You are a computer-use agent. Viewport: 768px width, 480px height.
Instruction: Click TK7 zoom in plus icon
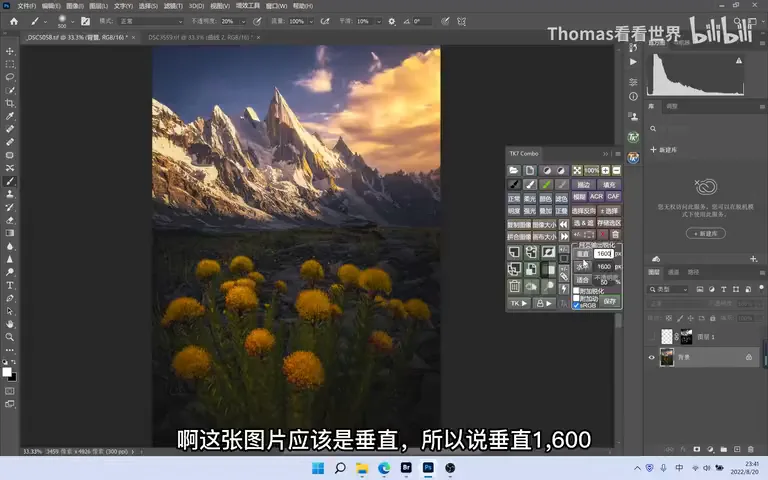point(606,170)
